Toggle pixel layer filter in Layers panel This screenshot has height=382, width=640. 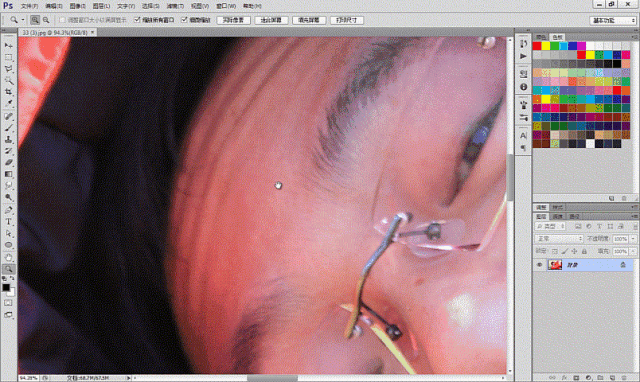pyautogui.click(x=578, y=226)
